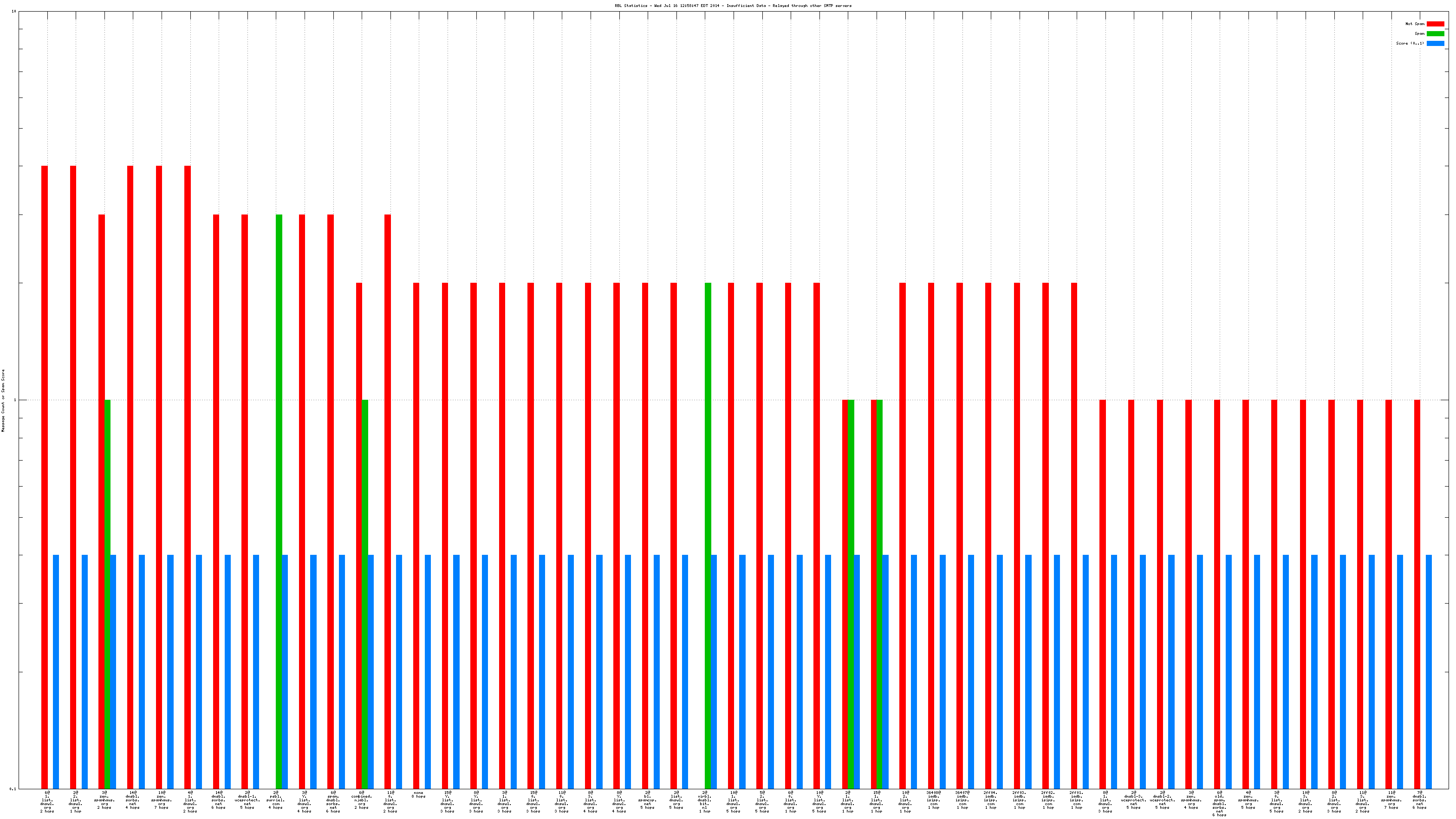1456x819 pixels.
Task: Click the 'combined.njabl.org 2 hops' axis label
Action: 362,800
